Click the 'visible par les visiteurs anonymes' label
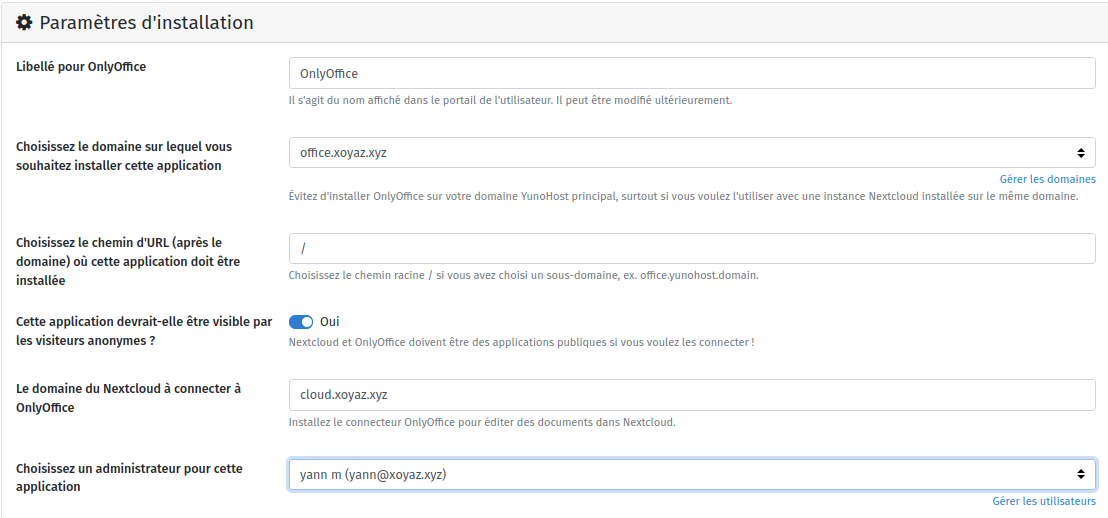1108x518 pixels. 143,331
